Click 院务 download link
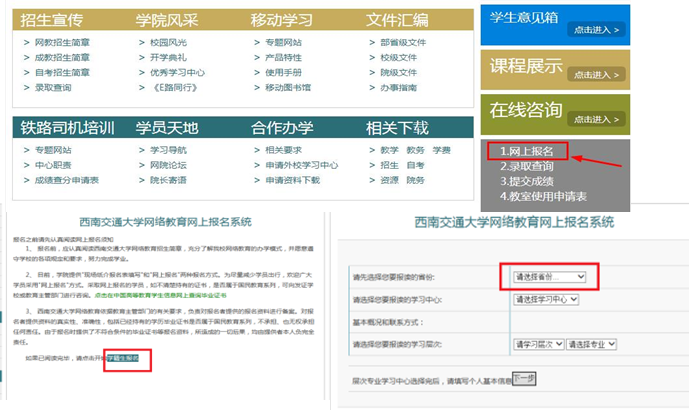The width and height of the screenshot is (690, 412). coord(415,180)
